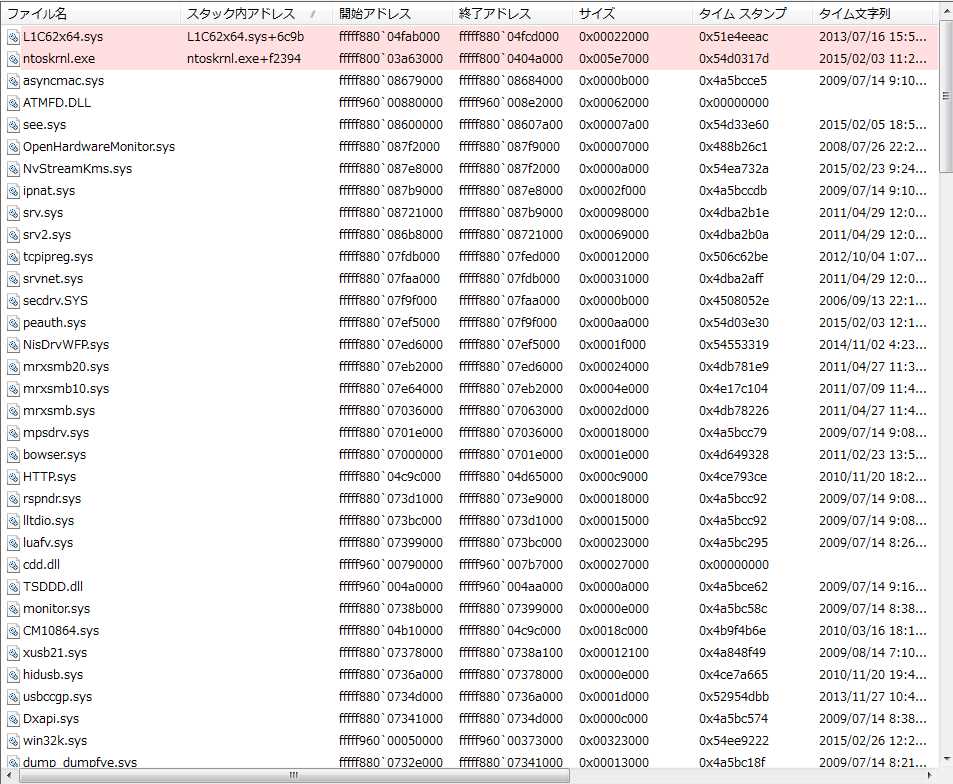Image resolution: width=953 pixels, height=784 pixels.
Task: Sort by 終了アドレス column header
Action: [513, 13]
